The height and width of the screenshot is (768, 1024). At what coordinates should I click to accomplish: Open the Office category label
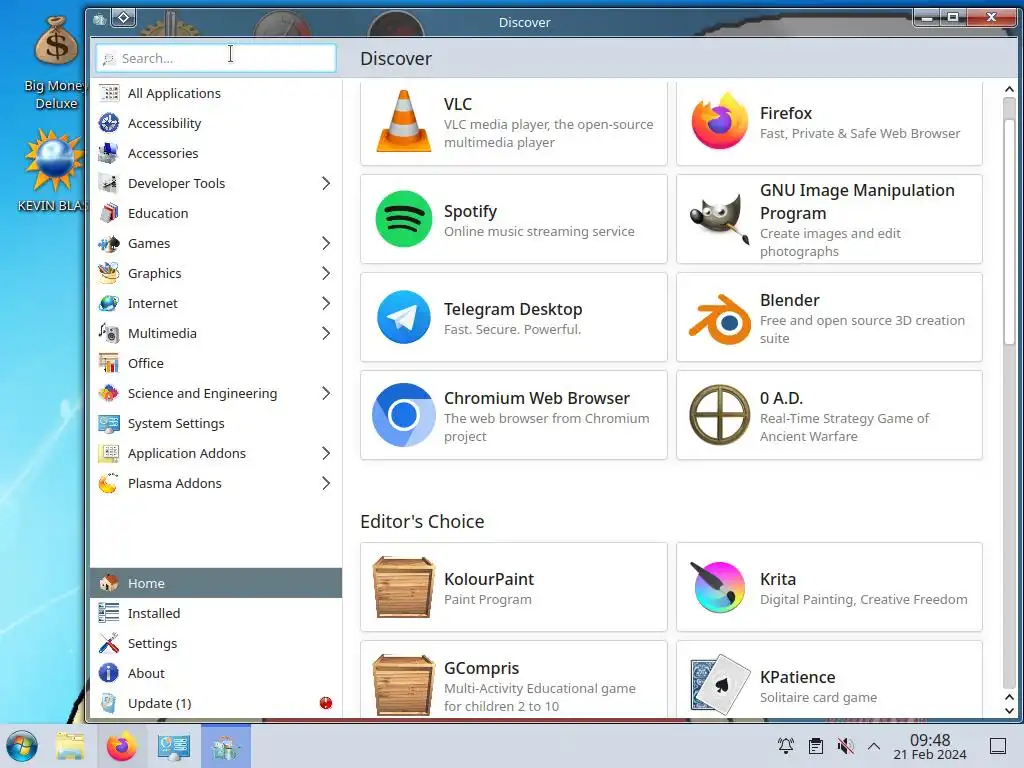pyautogui.click(x=146, y=363)
